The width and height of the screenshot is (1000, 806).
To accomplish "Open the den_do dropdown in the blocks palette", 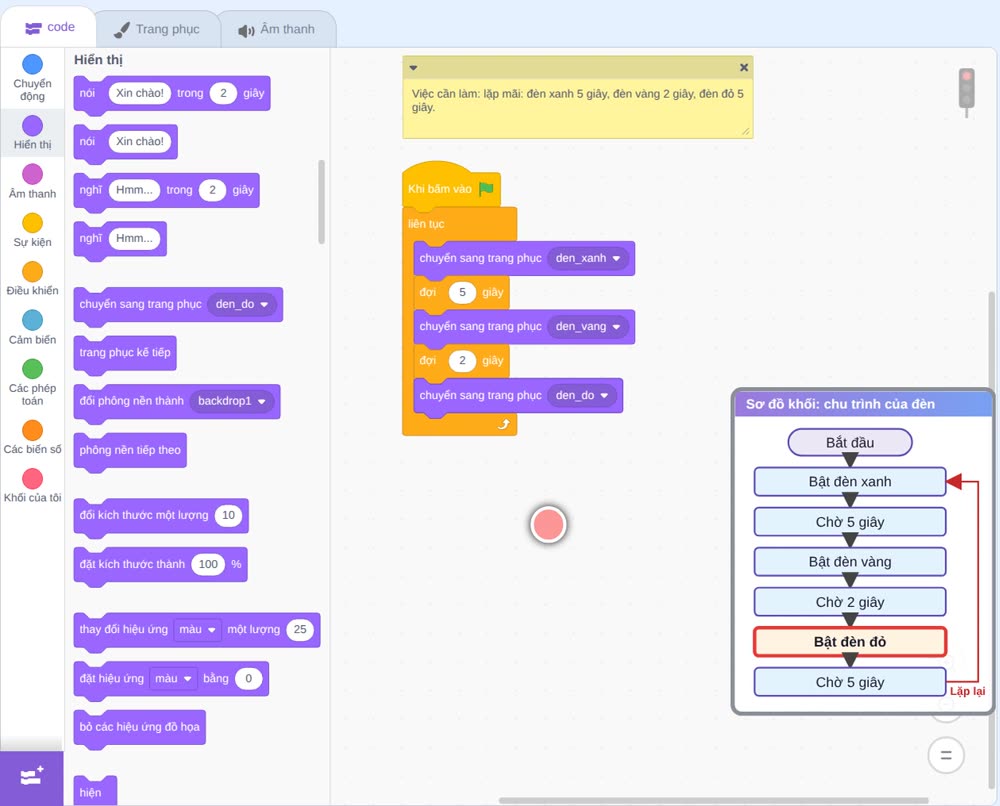I will tap(242, 304).
